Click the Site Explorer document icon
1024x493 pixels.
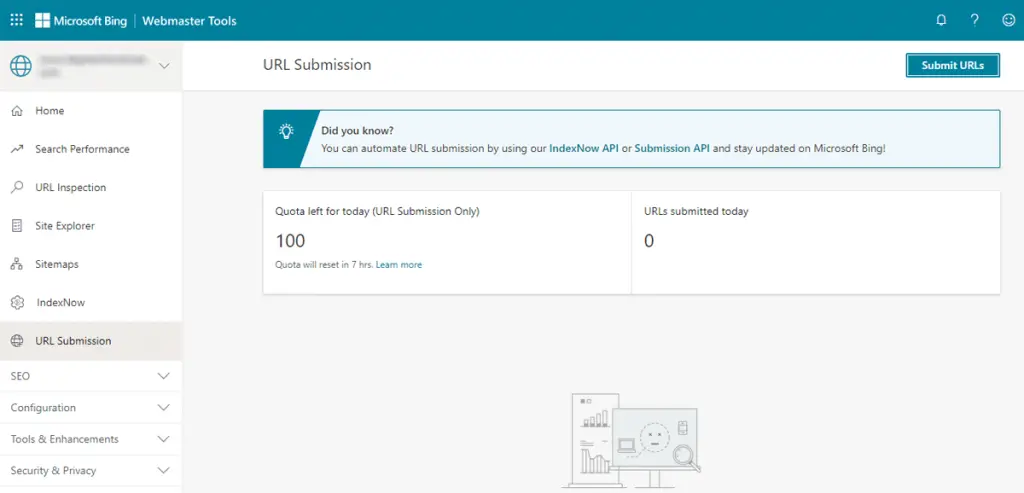coord(18,226)
